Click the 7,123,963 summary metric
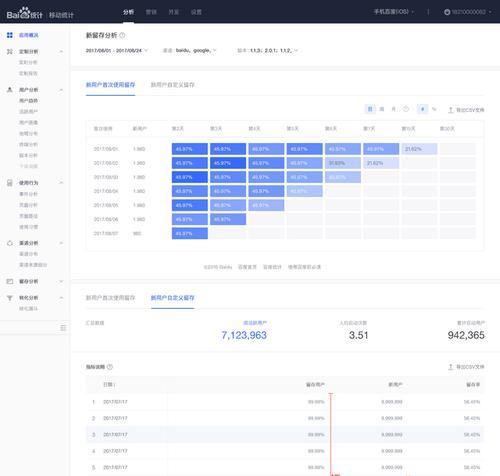This screenshot has width=500, height=476. (x=244, y=335)
